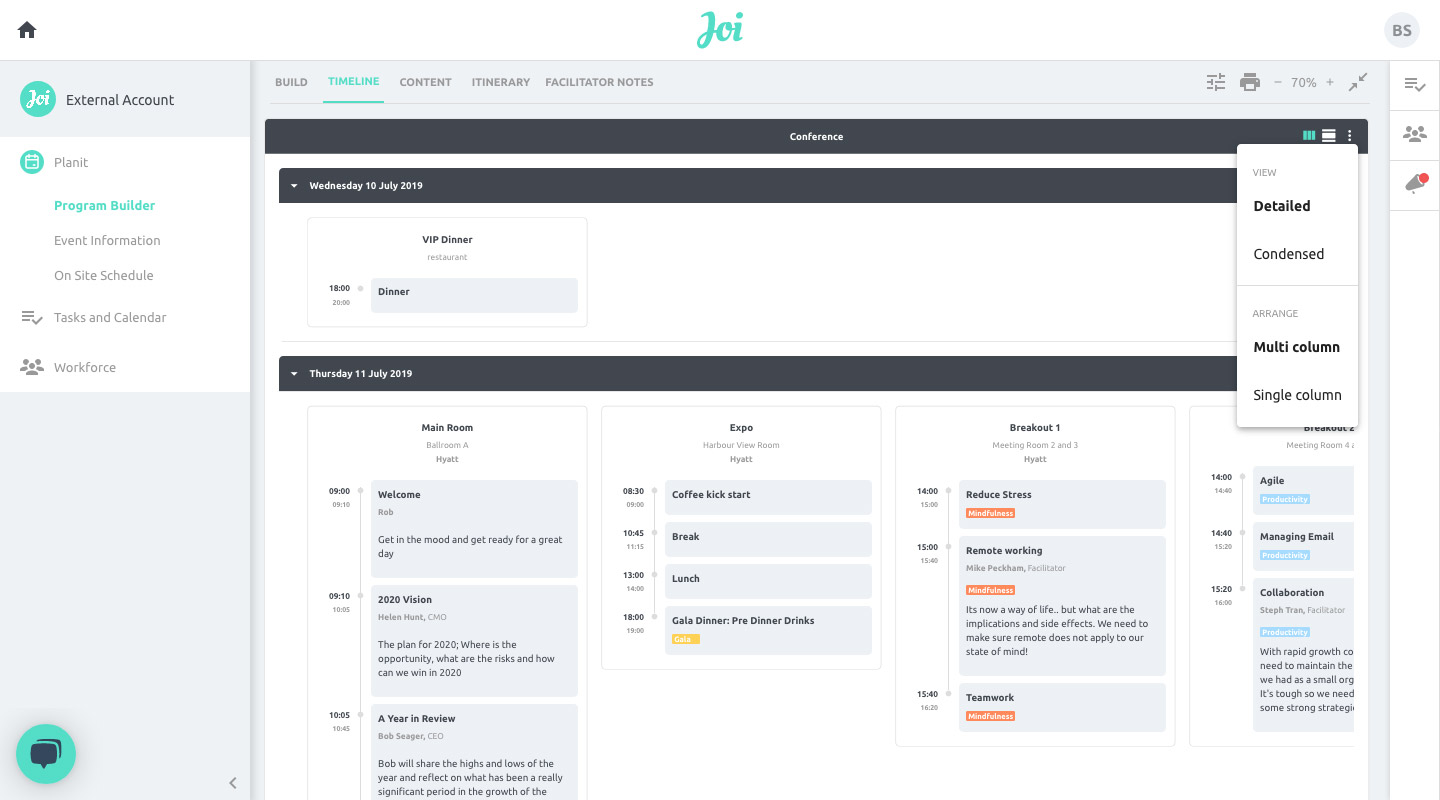Open Coffee kick start session
The image size is (1440, 800).
(x=768, y=497)
